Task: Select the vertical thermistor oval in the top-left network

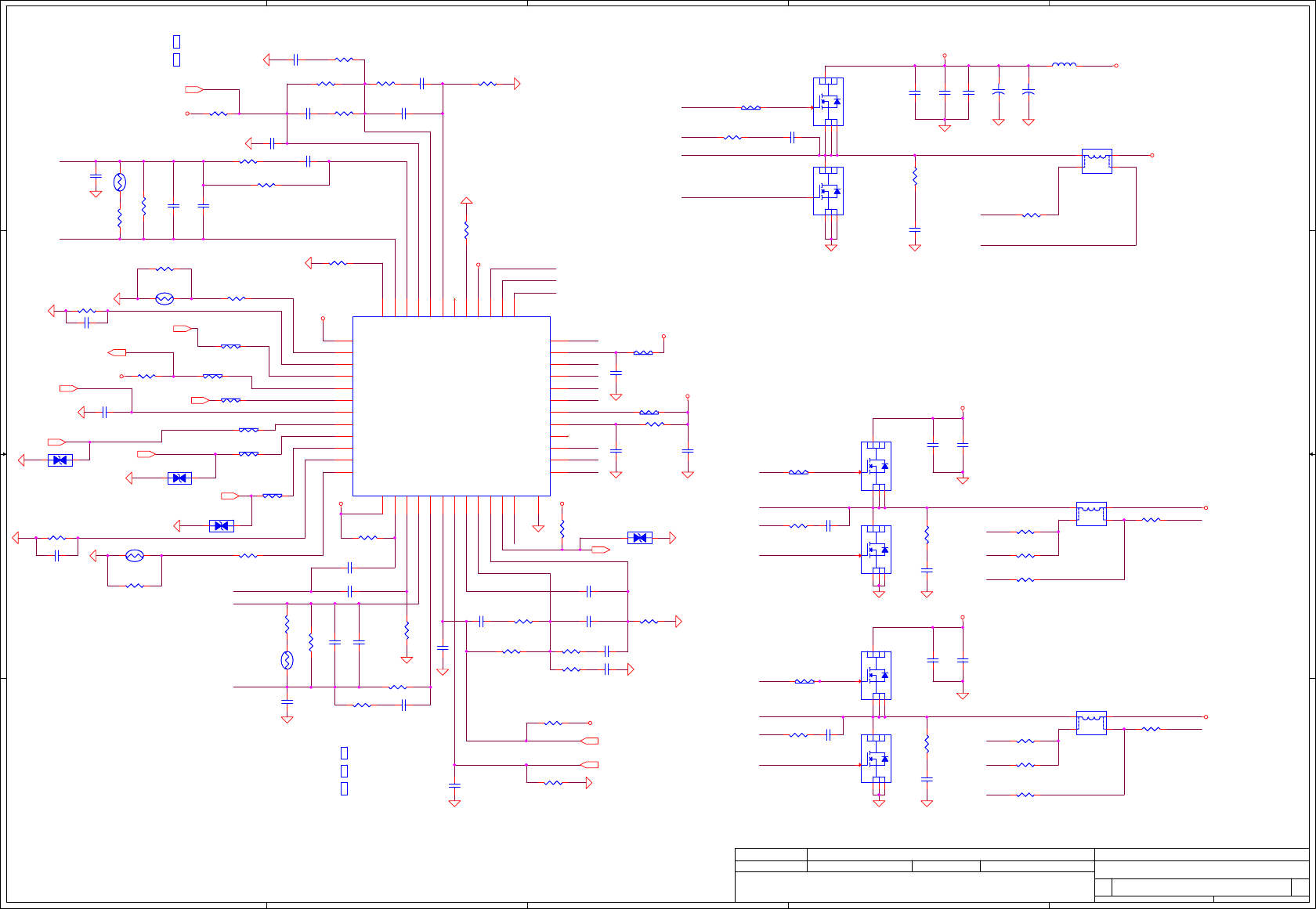Action: [x=120, y=182]
